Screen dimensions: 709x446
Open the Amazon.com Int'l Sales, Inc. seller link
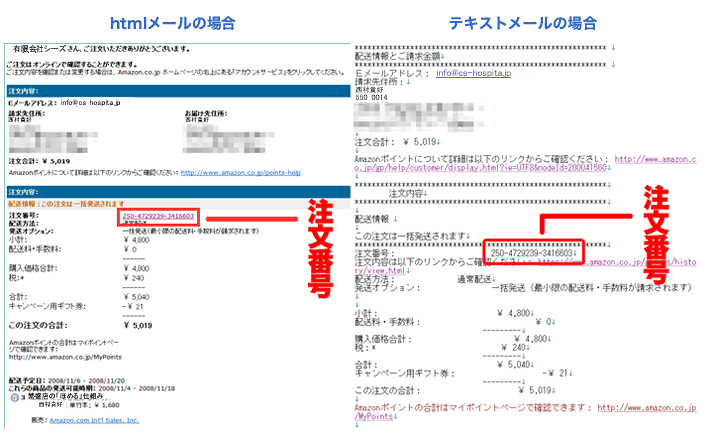94,420
